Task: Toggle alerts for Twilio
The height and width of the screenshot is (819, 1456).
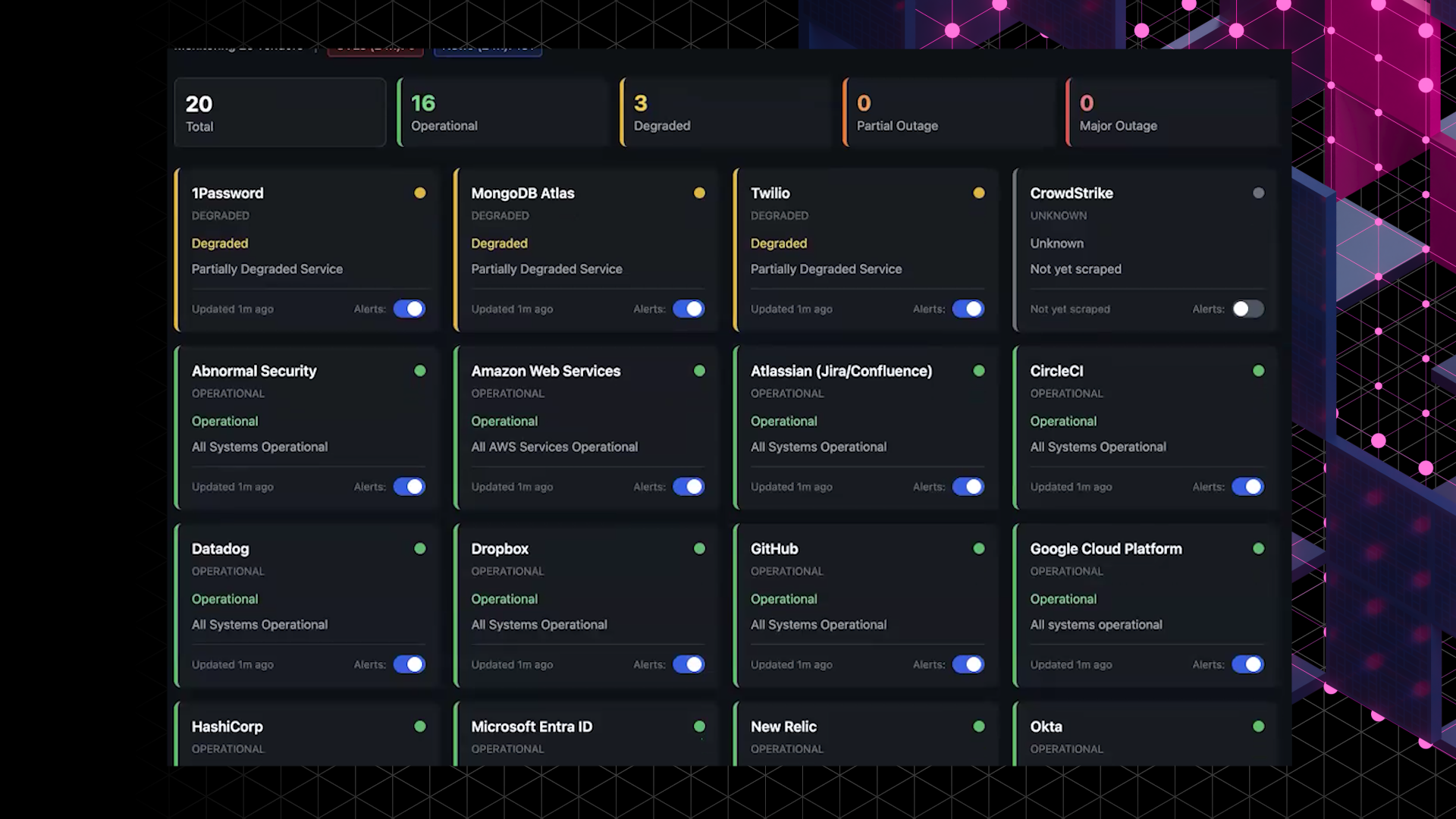Action: coord(968,309)
